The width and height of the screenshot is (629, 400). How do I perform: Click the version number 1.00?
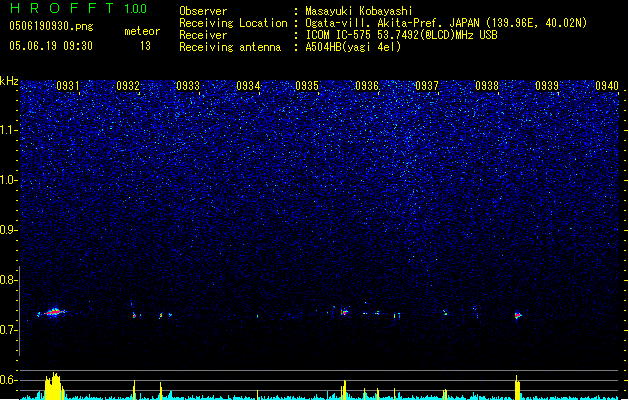tap(136, 9)
